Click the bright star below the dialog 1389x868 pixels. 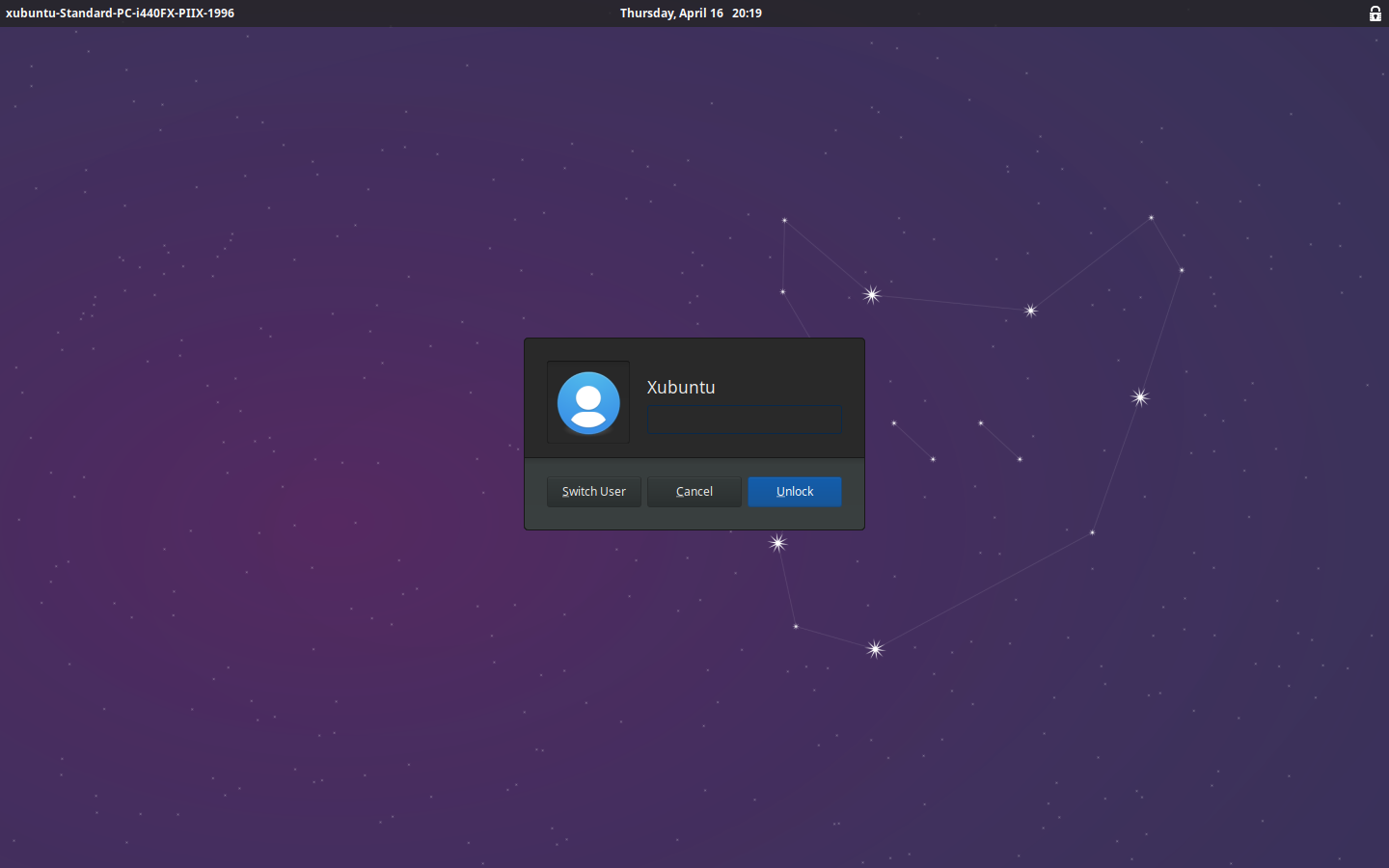coord(777,543)
